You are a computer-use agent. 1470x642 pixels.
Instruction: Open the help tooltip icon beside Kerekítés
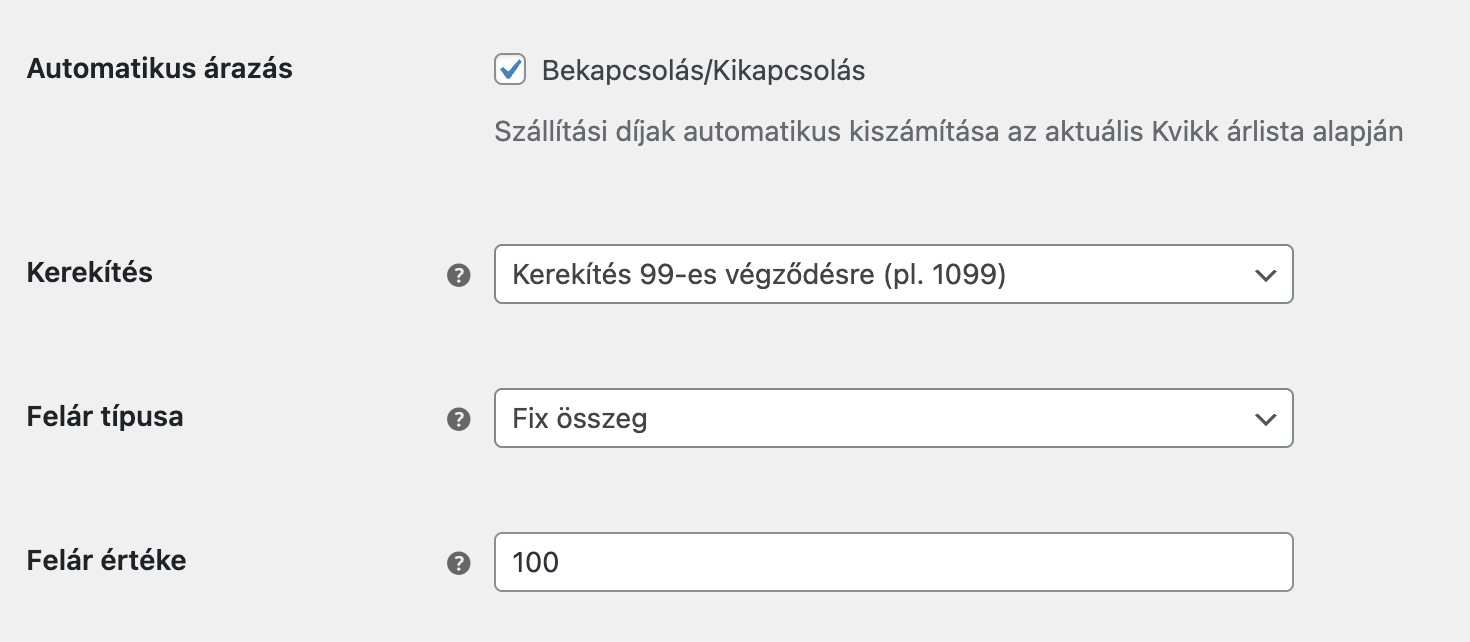[x=458, y=275]
